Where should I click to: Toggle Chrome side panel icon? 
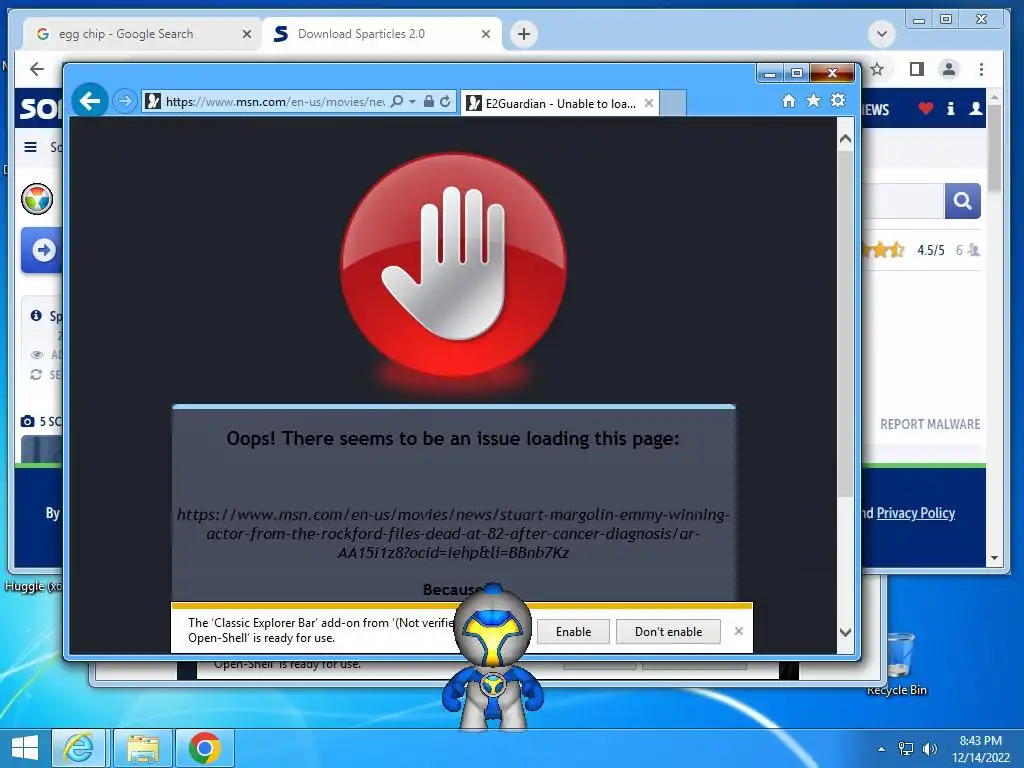coord(916,69)
